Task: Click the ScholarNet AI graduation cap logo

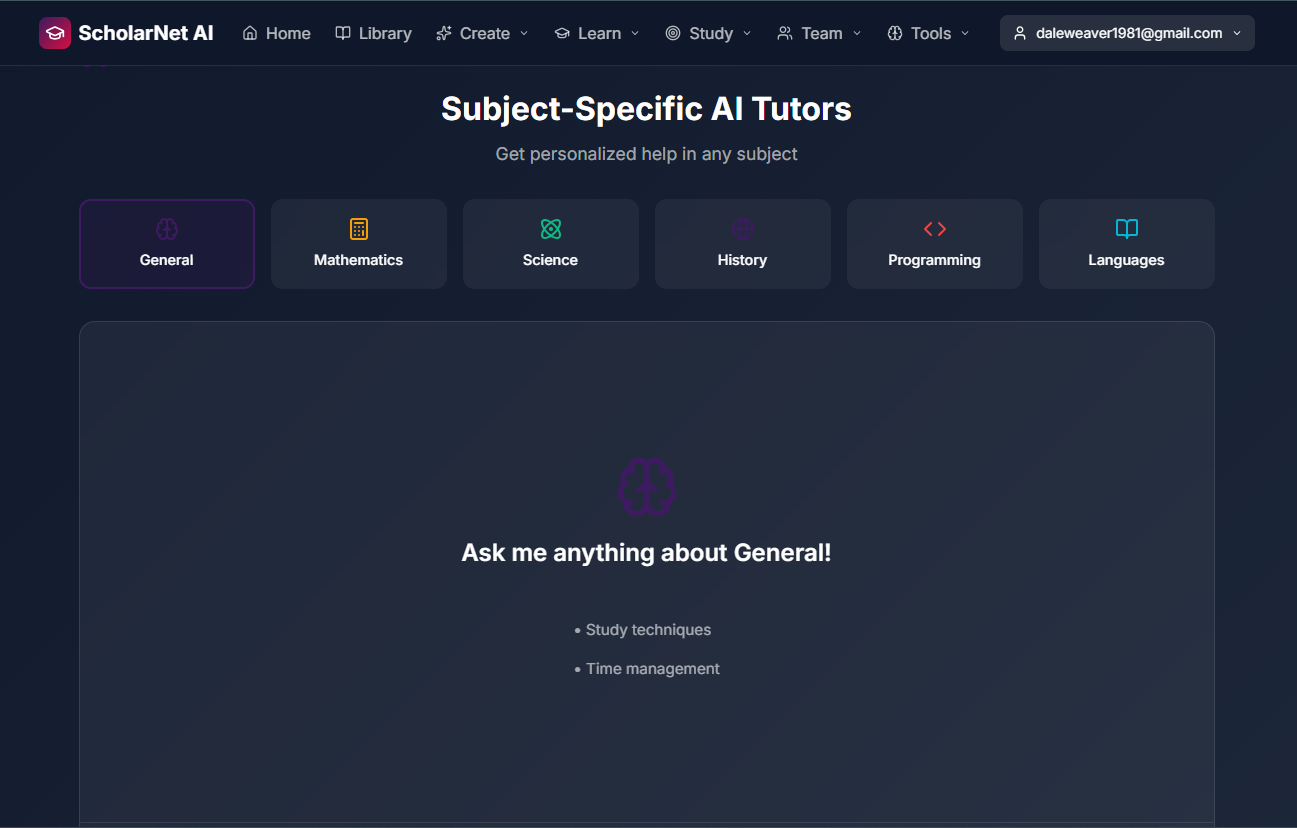Action: click(54, 32)
